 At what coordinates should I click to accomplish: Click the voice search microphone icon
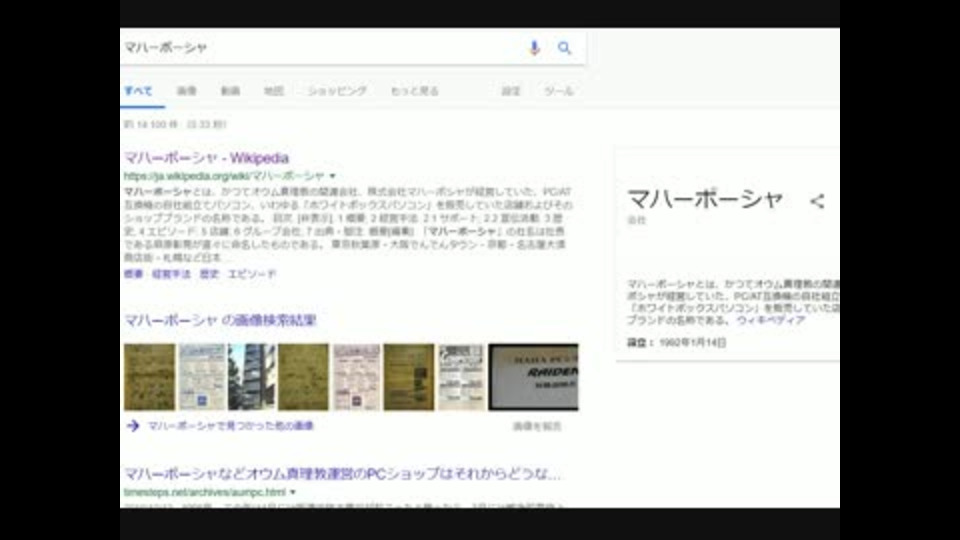point(534,48)
